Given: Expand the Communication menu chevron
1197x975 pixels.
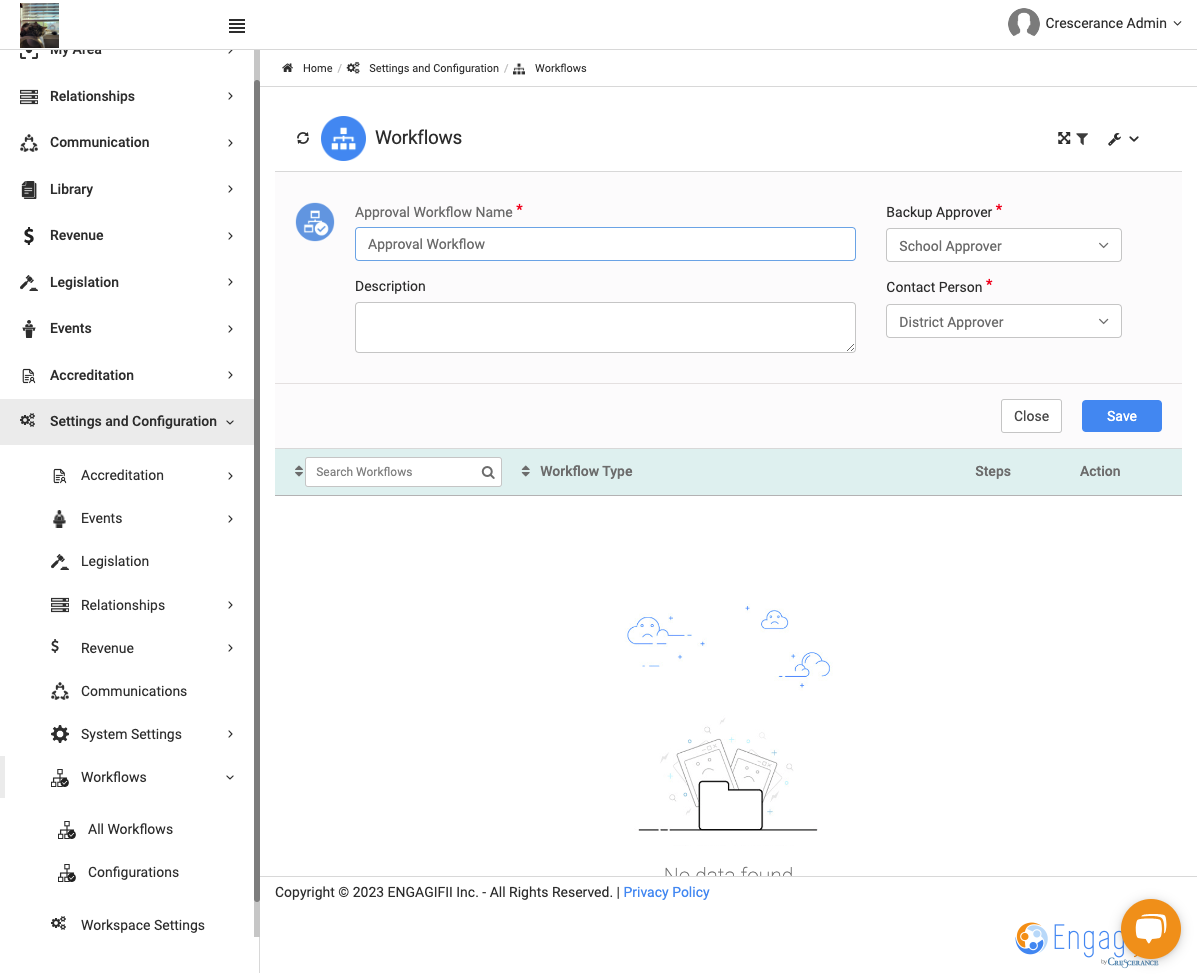Looking at the screenshot, I should [x=230, y=143].
